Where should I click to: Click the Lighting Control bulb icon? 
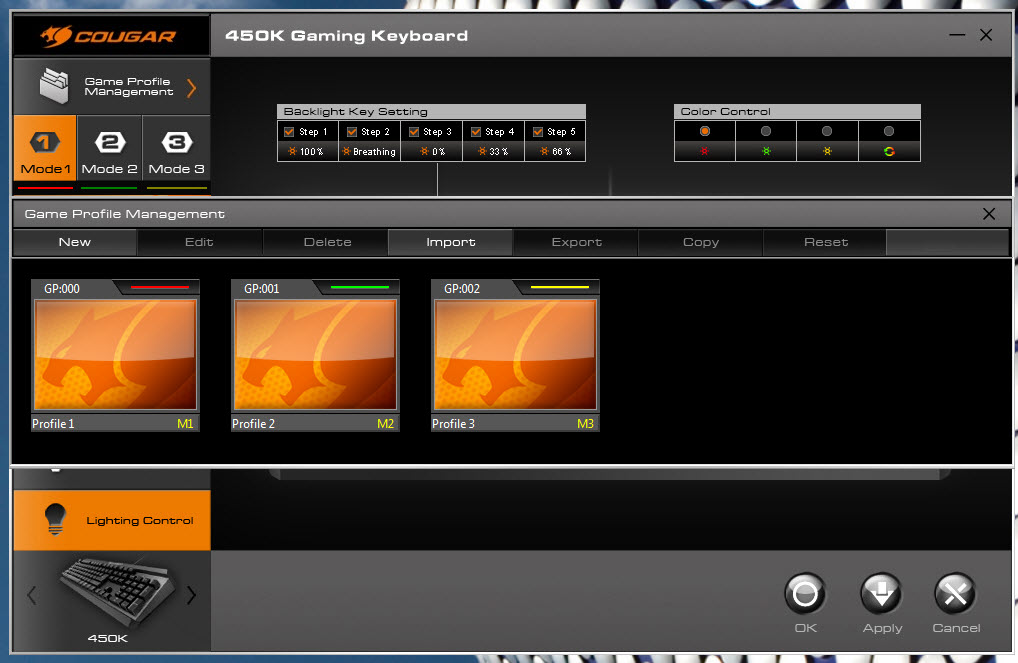coord(55,519)
